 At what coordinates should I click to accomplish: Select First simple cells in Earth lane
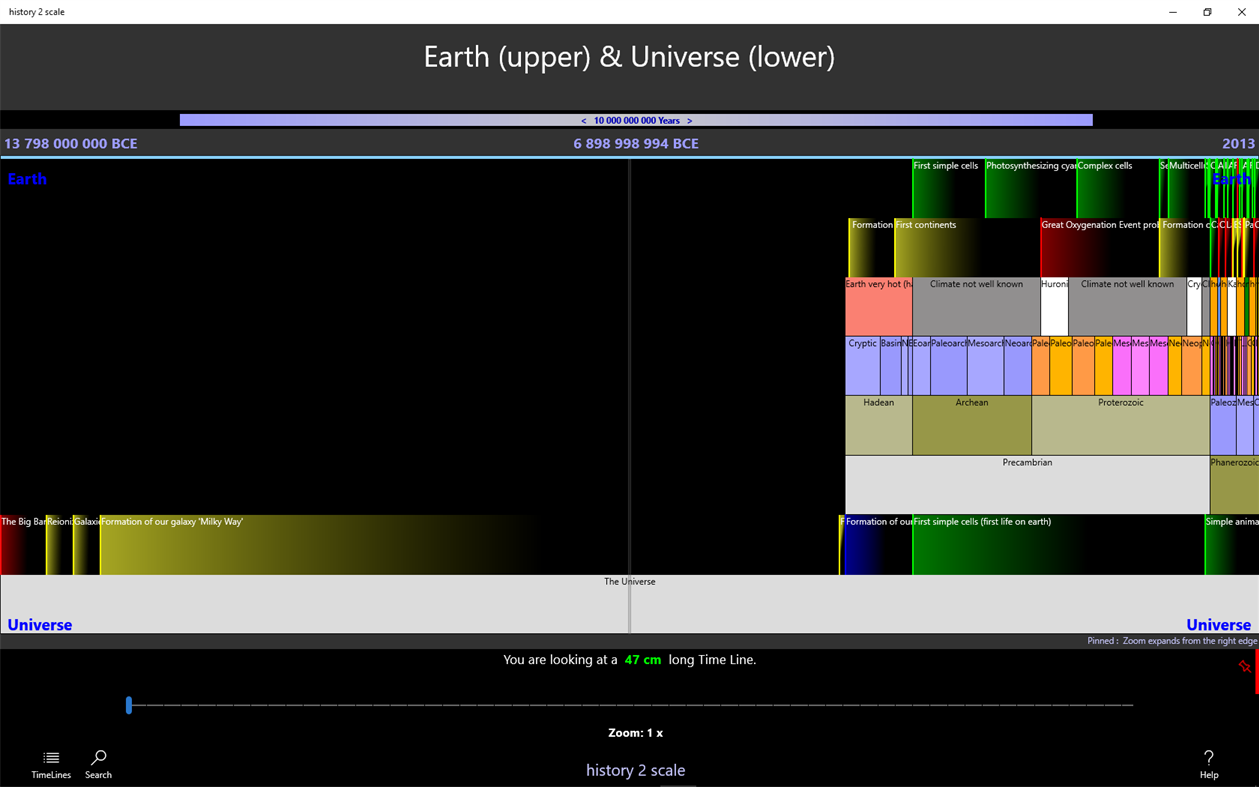pyautogui.click(x=948, y=188)
